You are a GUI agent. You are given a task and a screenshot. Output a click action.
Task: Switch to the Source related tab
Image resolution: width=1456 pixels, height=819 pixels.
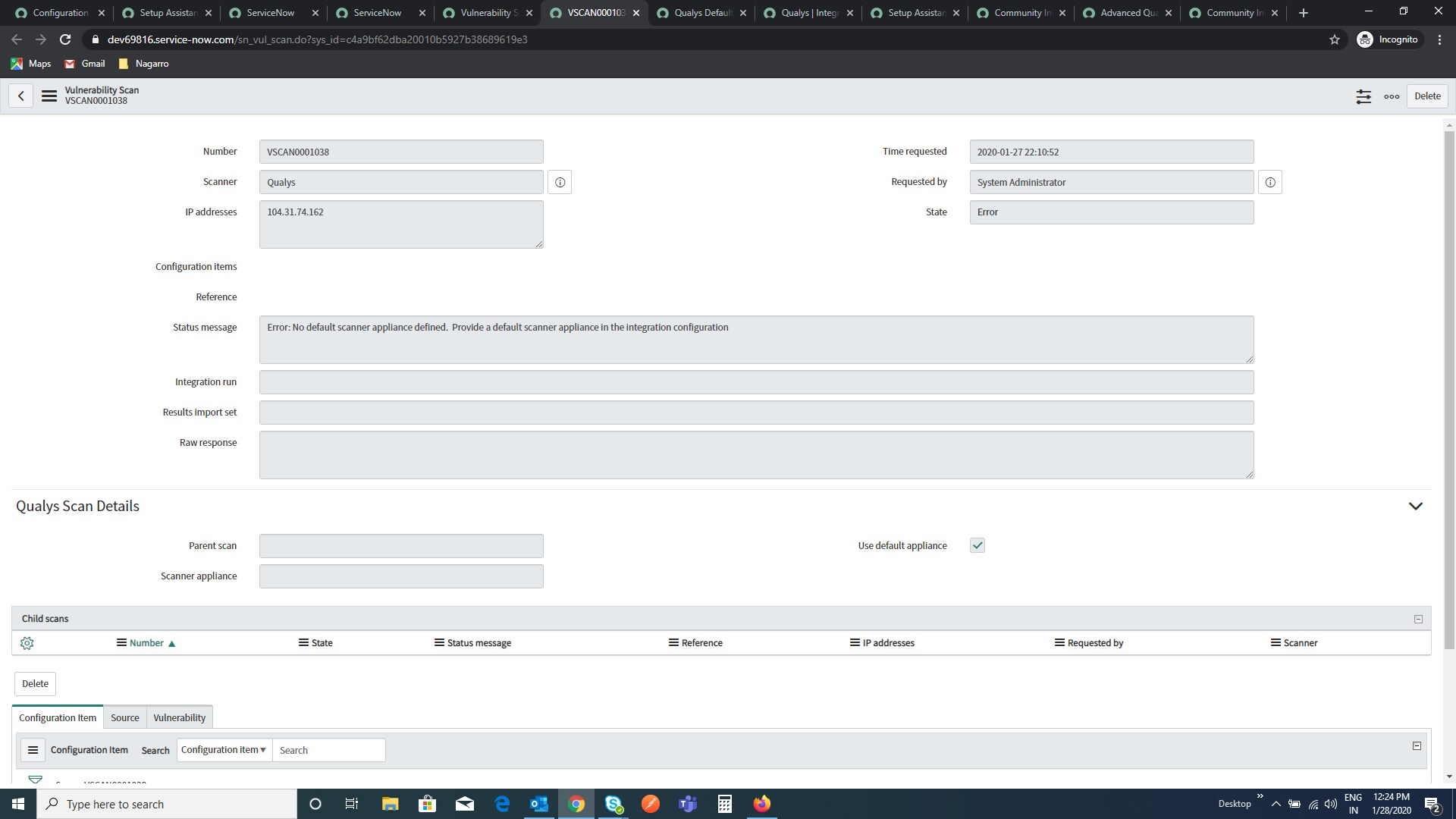coord(125,717)
